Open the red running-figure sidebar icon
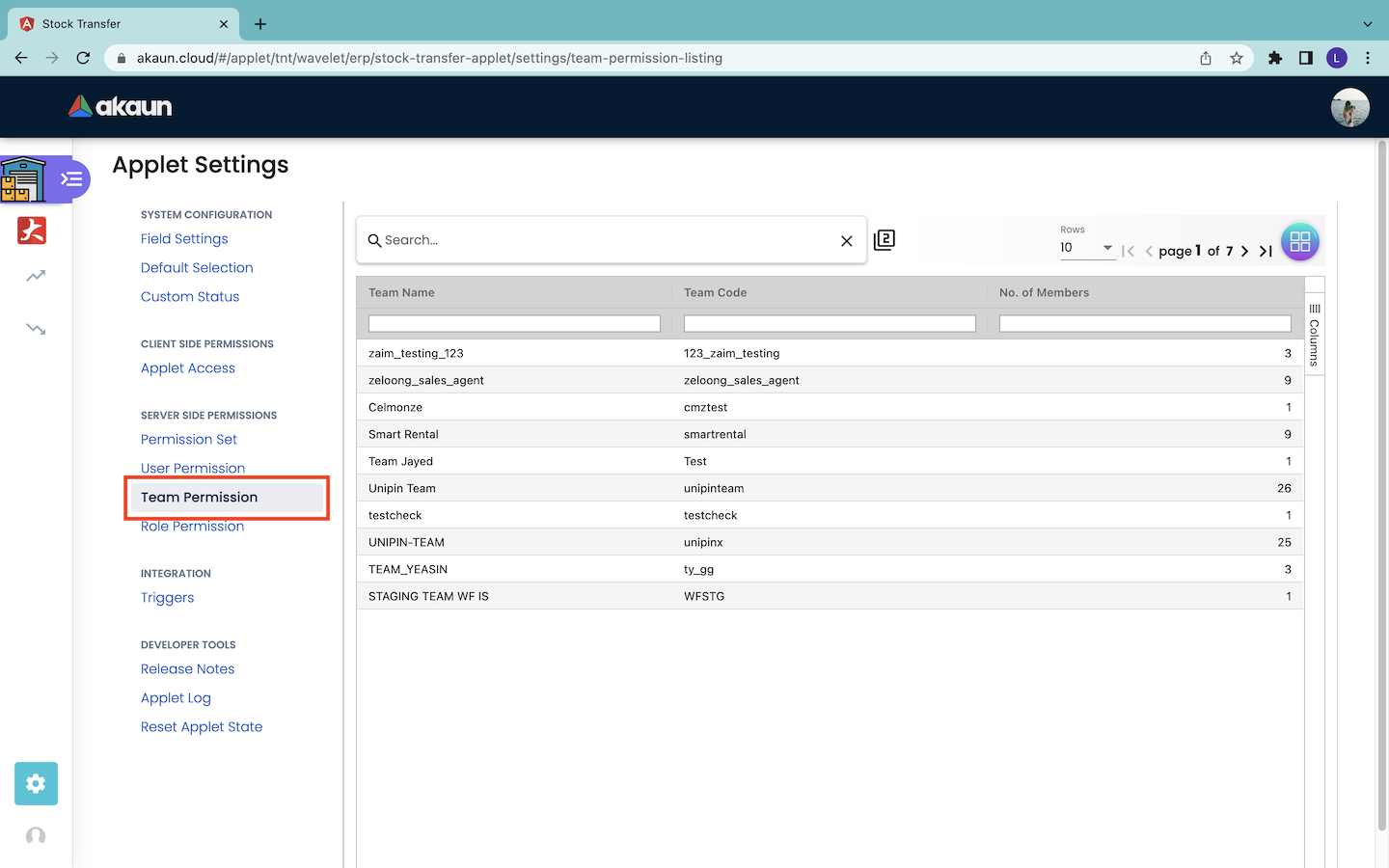This screenshot has height=868, width=1389. pos(32,231)
